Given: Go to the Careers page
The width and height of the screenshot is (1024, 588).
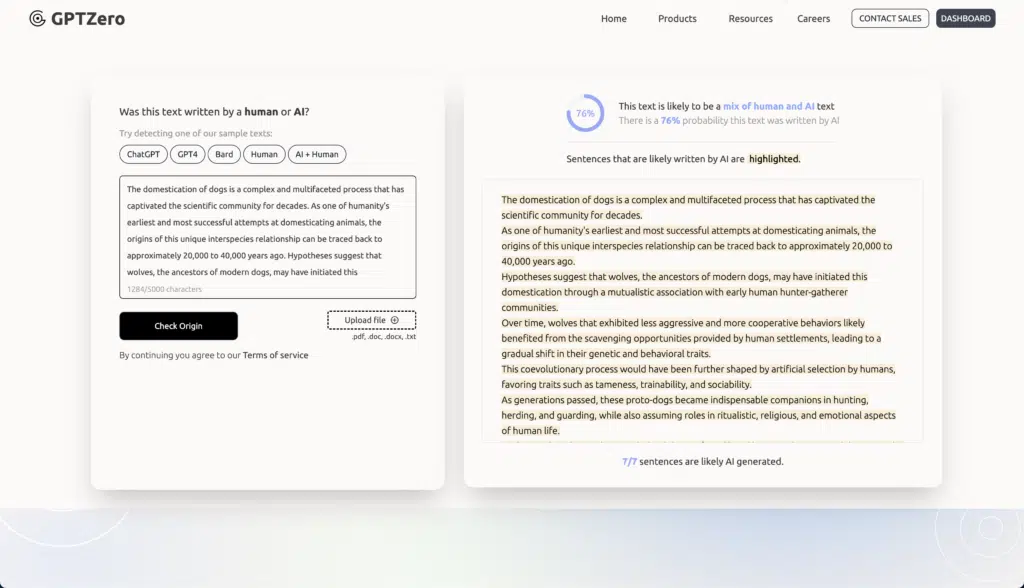Looking at the screenshot, I should pos(813,18).
